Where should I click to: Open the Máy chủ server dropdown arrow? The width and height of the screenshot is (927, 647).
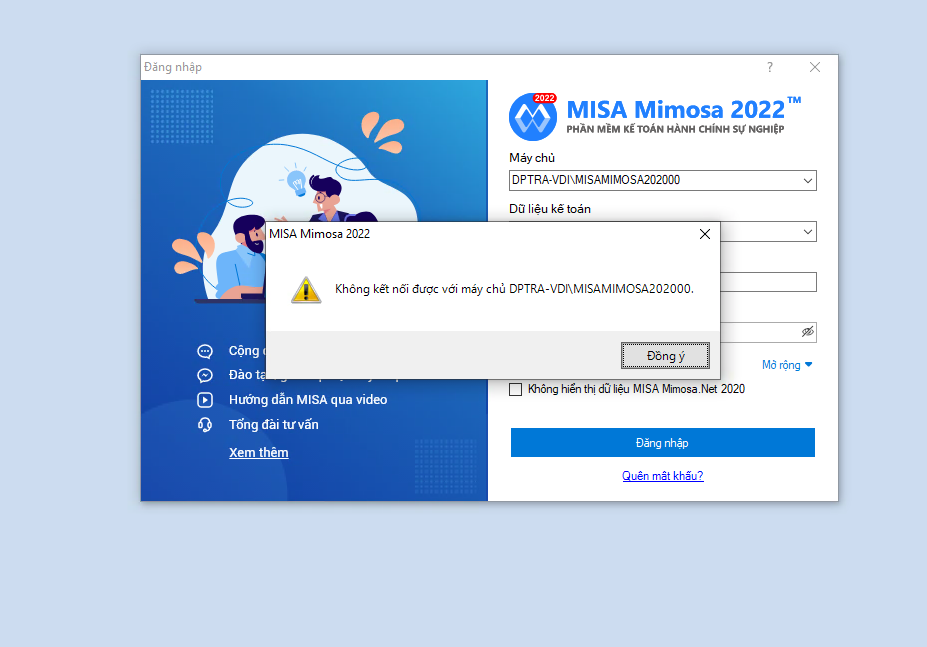coord(808,180)
